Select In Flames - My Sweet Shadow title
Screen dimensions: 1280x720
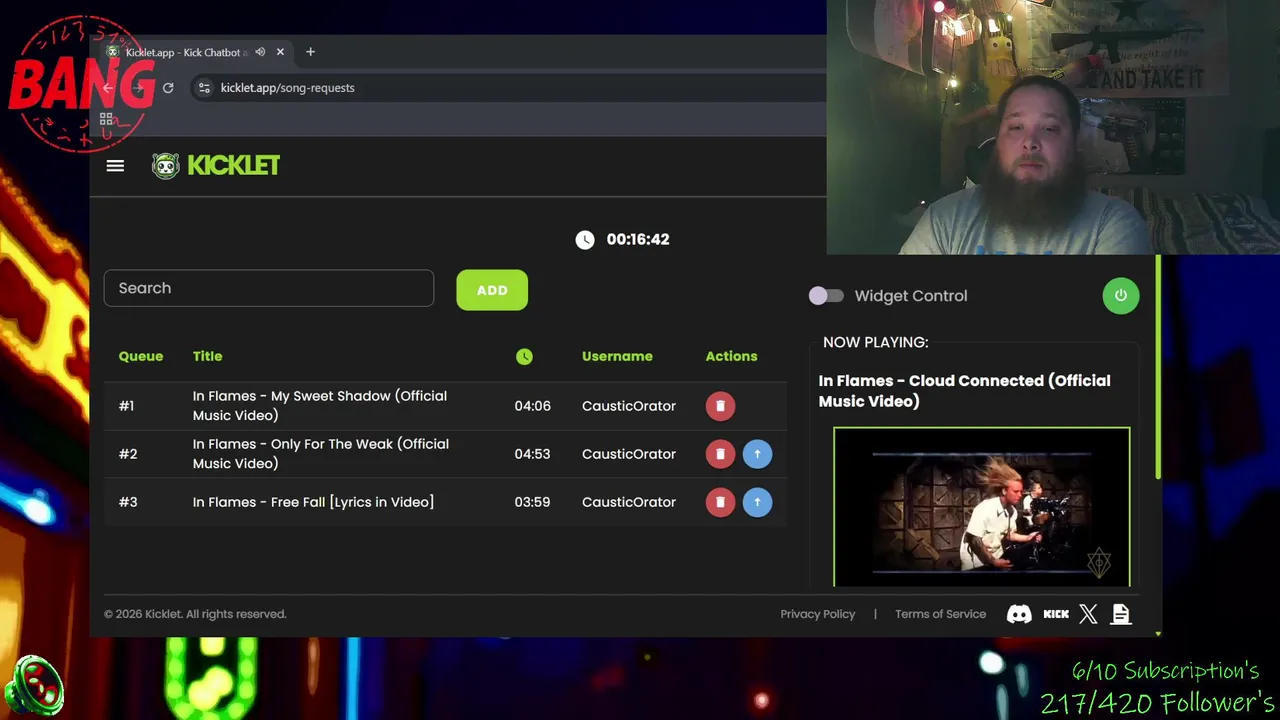coord(320,406)
